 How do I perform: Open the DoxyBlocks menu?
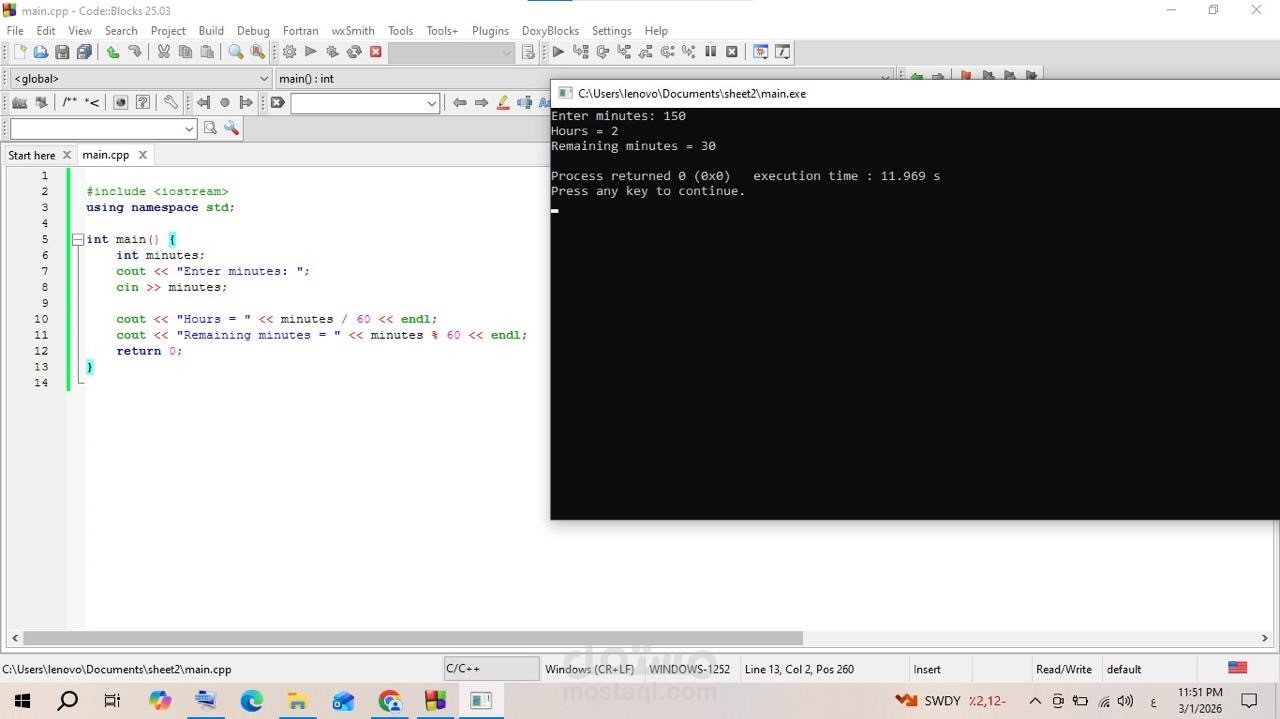[550, 30]
